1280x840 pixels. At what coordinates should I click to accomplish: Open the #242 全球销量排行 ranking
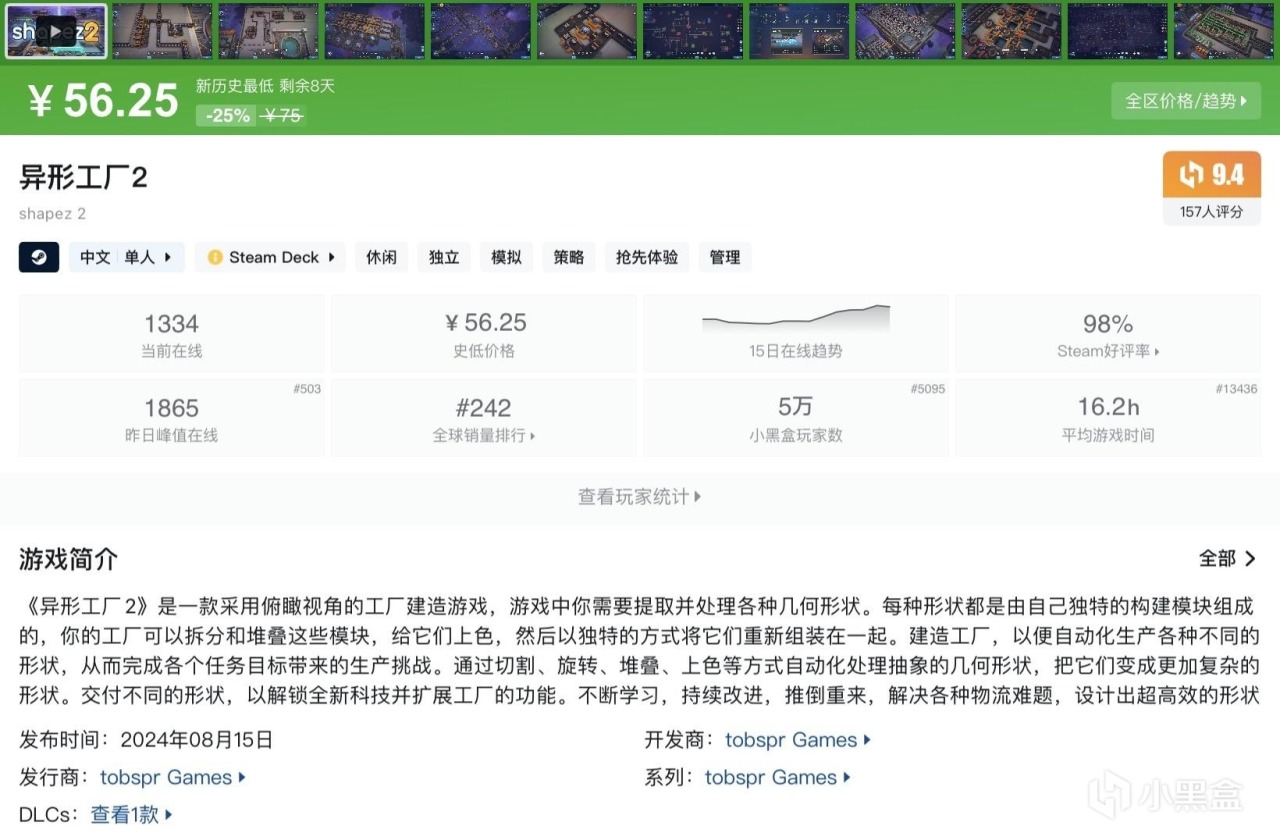tap(484, 418)
